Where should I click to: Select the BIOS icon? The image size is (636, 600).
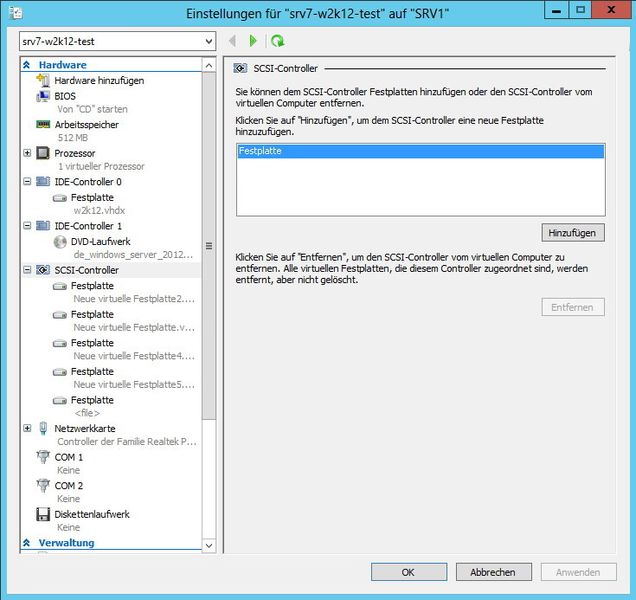click(43, 96)
